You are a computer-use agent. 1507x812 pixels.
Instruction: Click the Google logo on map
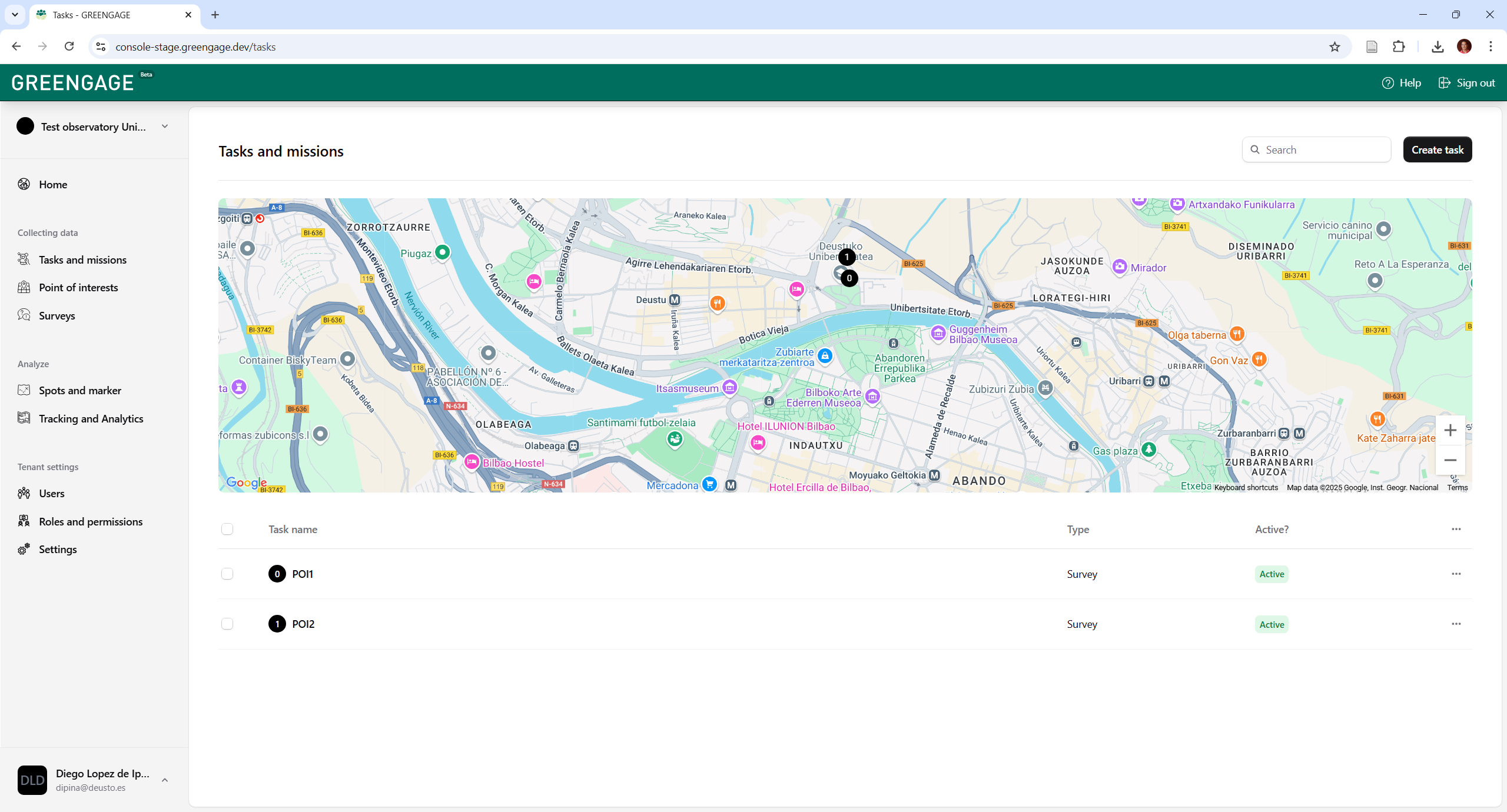tap(247, 482)
